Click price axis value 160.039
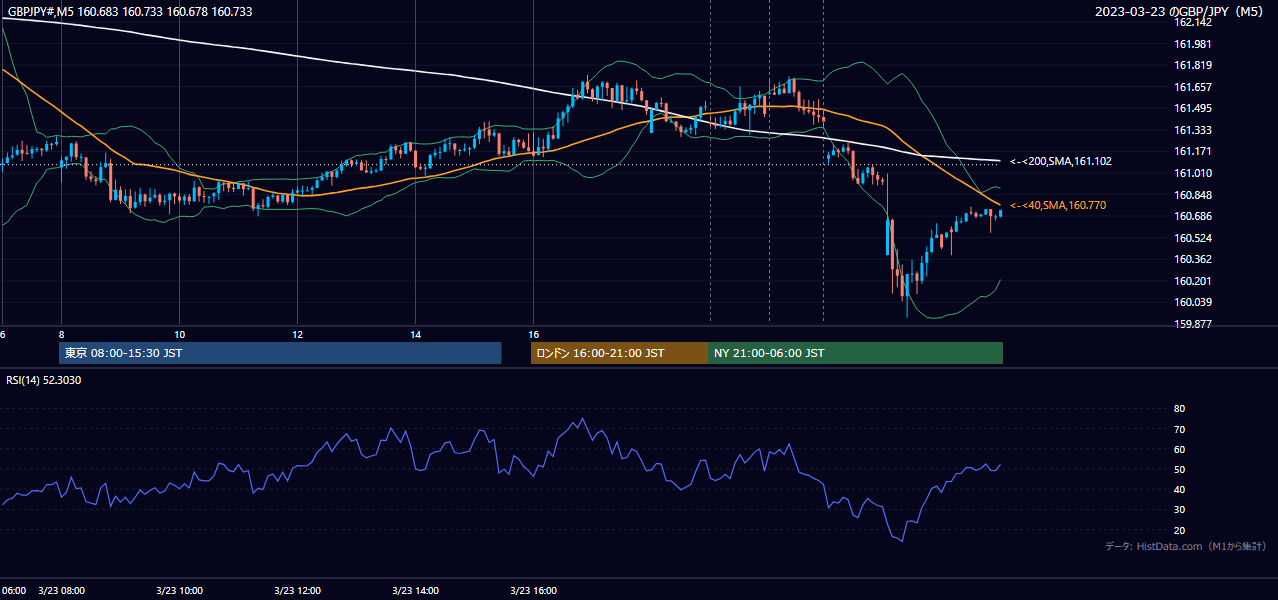 point(1193,302)
